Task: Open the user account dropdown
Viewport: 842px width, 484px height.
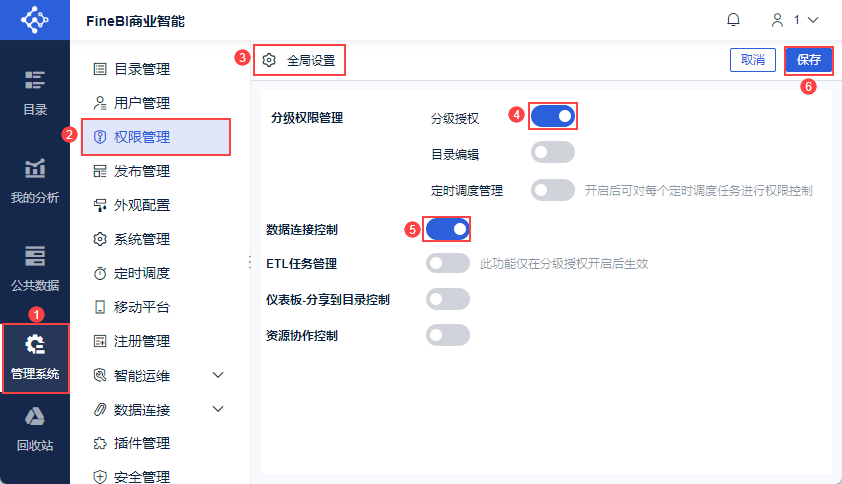Action: (x=794, y=20)
